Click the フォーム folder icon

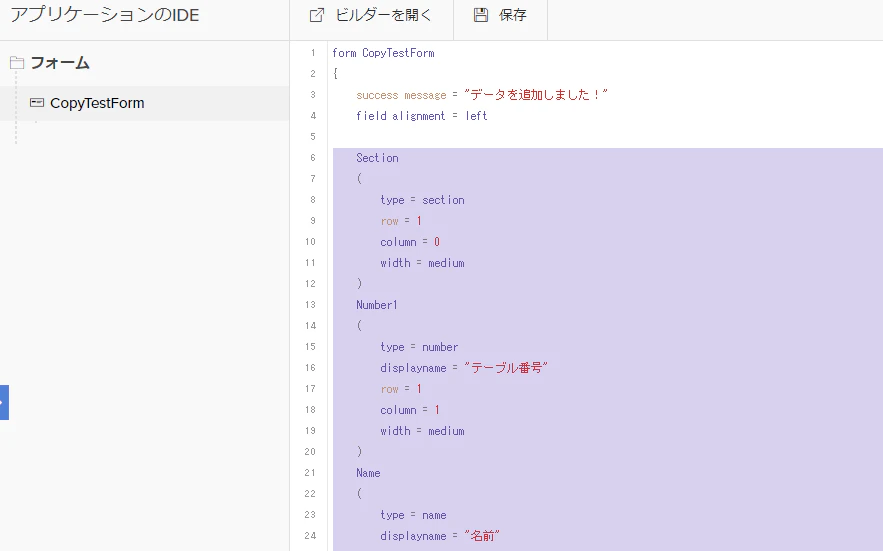click(17, 63)
